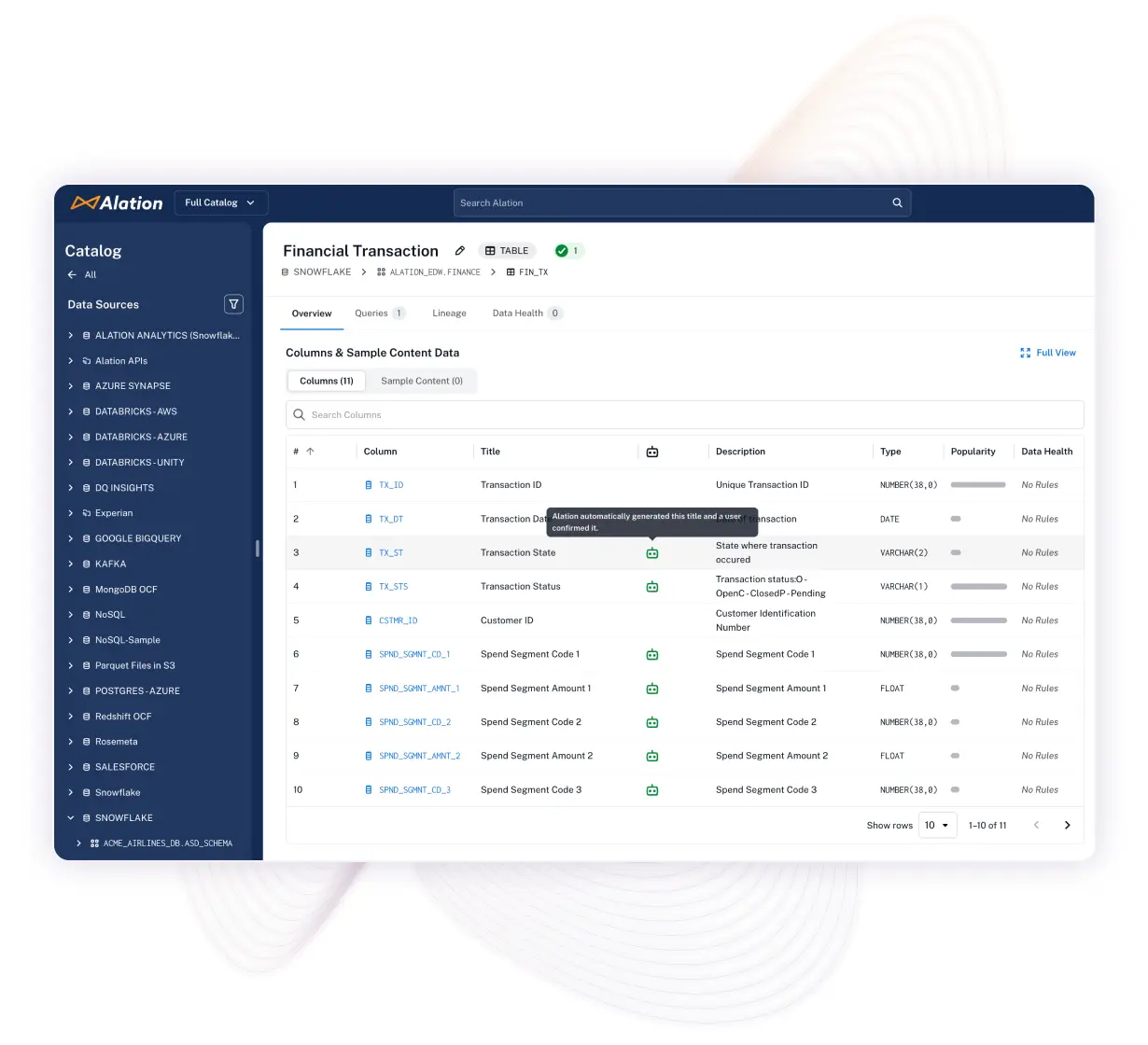
Task: Click the TX_STS column icon
Action: [x=369, y=587]
